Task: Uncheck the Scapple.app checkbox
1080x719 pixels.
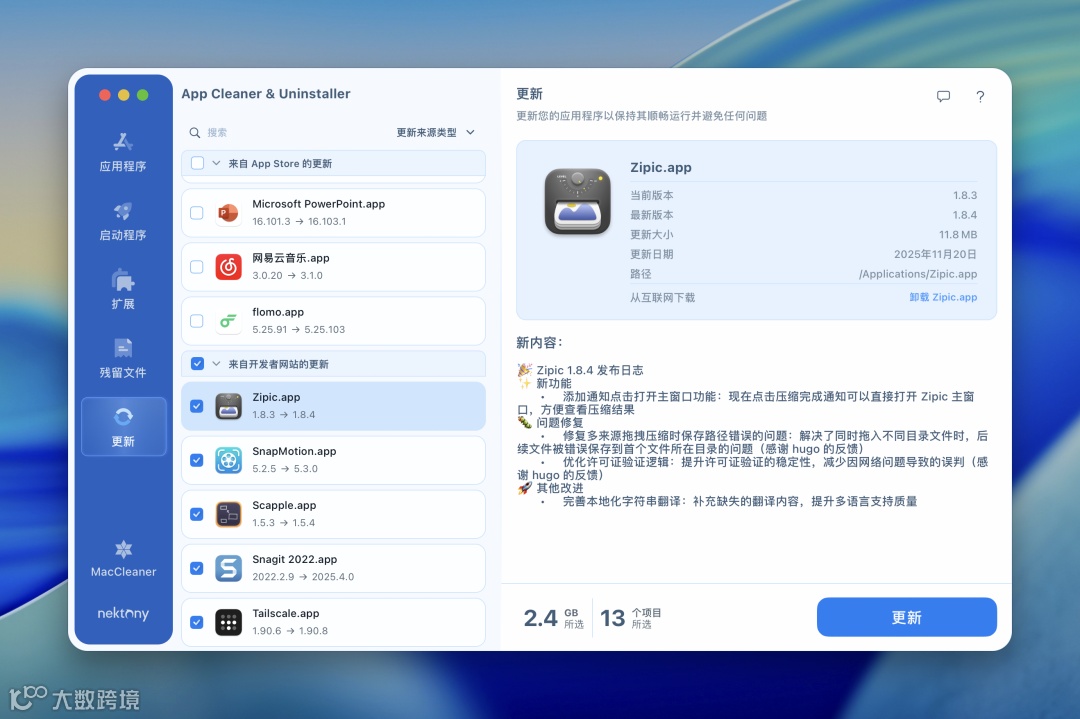Action: 196,514
